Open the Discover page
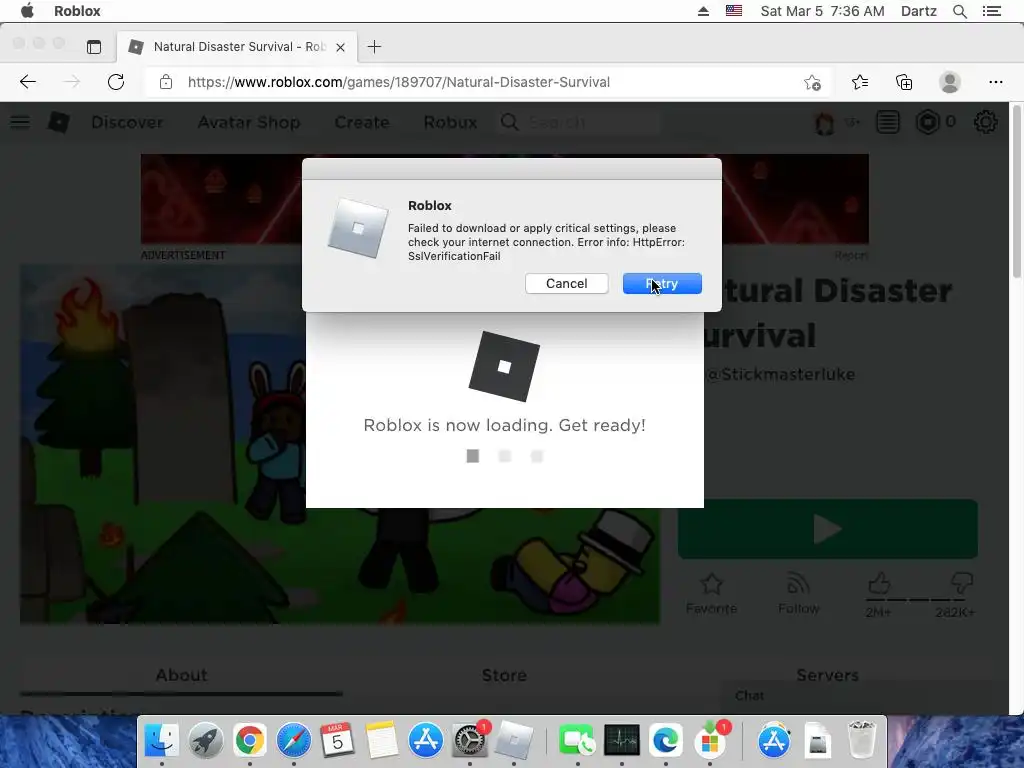Screen dimensions: 1024x768 pyautogui.click(x=127, y=122)
